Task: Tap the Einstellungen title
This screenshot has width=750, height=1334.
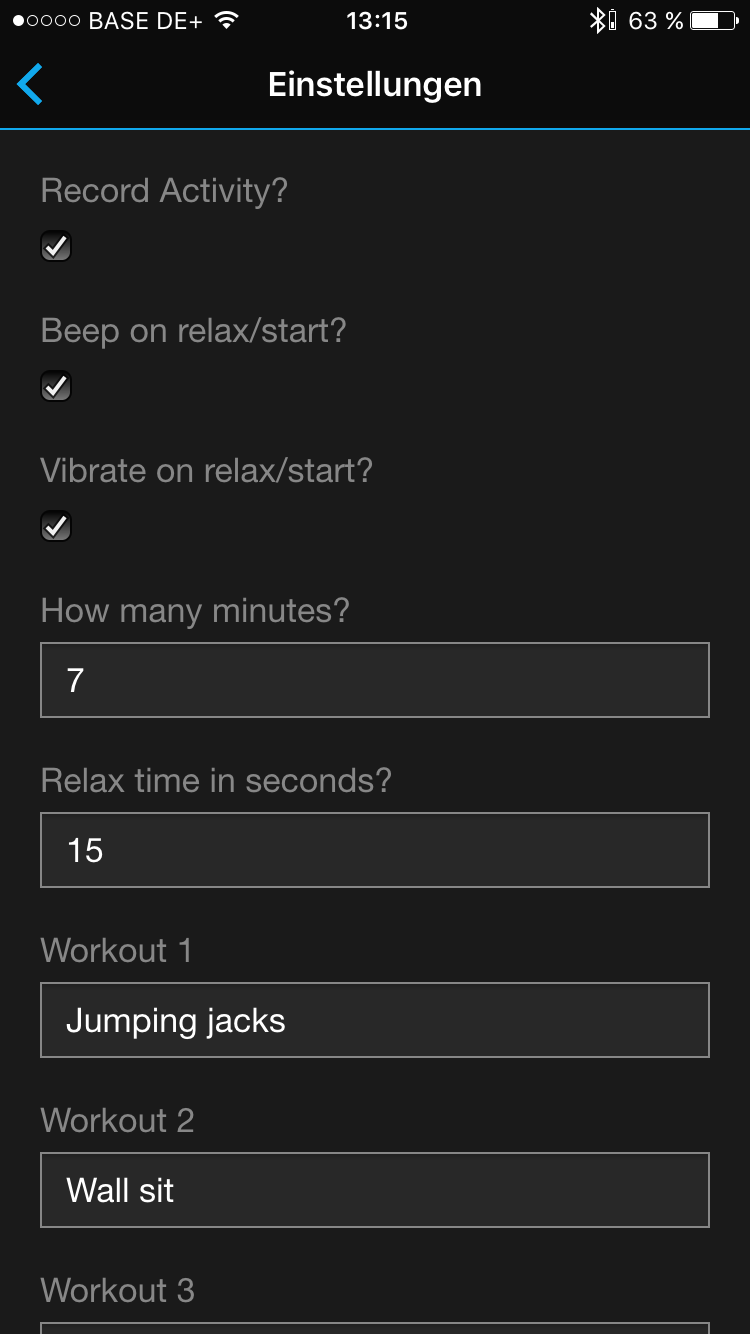Action: [375, 85]
